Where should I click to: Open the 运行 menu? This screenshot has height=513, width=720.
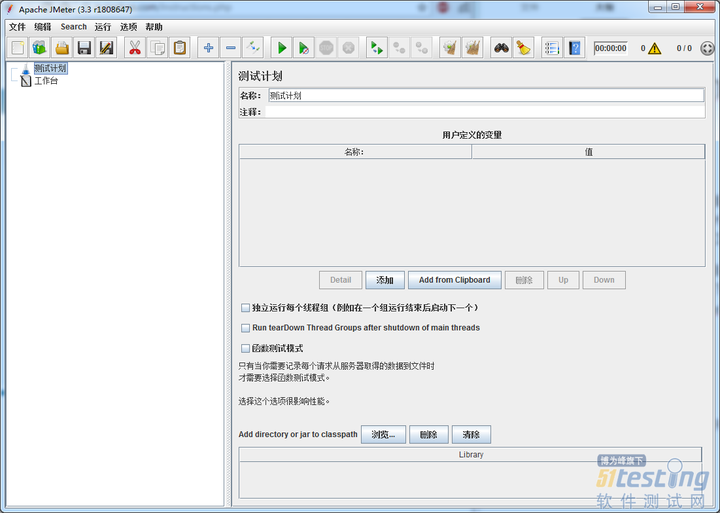click(103, 27)
